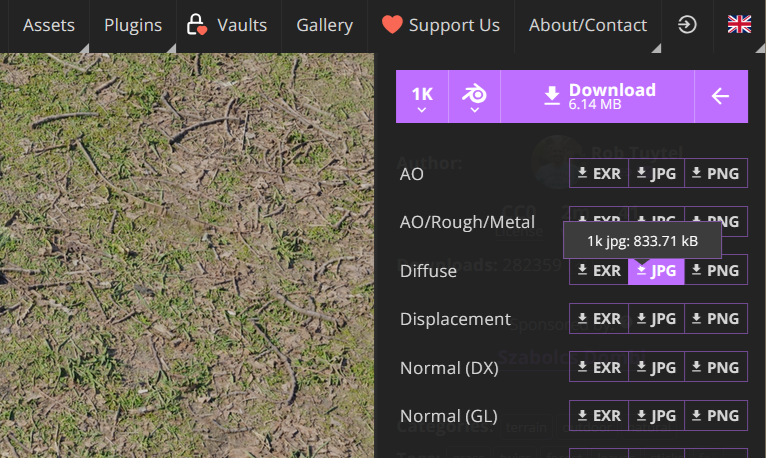Open the UK flag language selector
The height and width of the screenshot is (458, 766).
(x=739, y=25)
